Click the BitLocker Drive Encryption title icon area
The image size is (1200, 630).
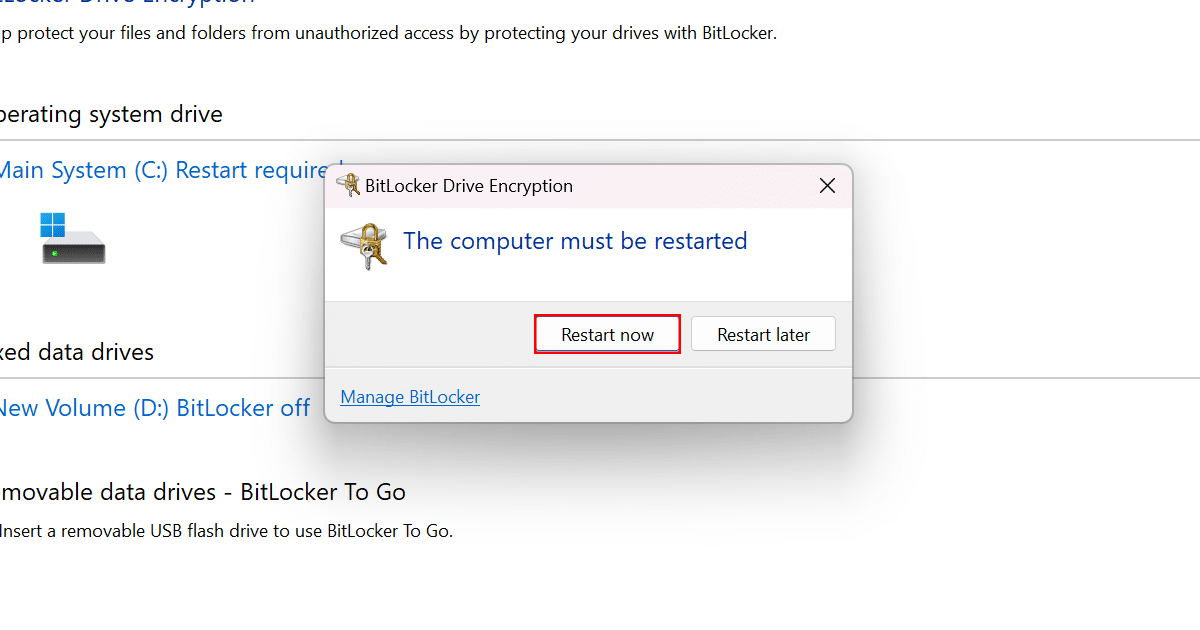click(349, 185)
